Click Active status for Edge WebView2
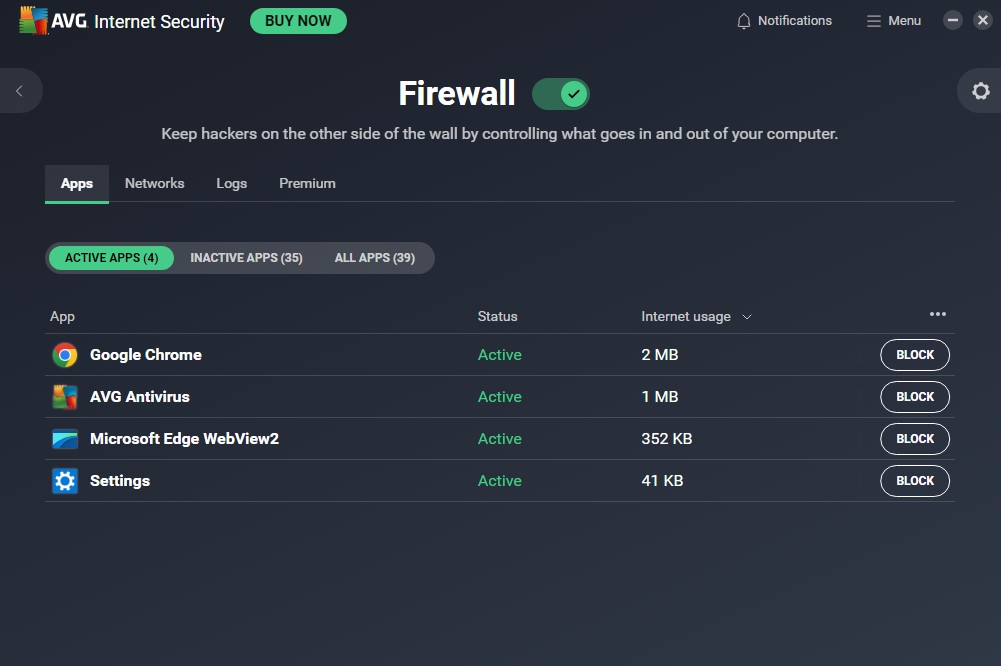The image size is (1001, 666). coord(500,439)
